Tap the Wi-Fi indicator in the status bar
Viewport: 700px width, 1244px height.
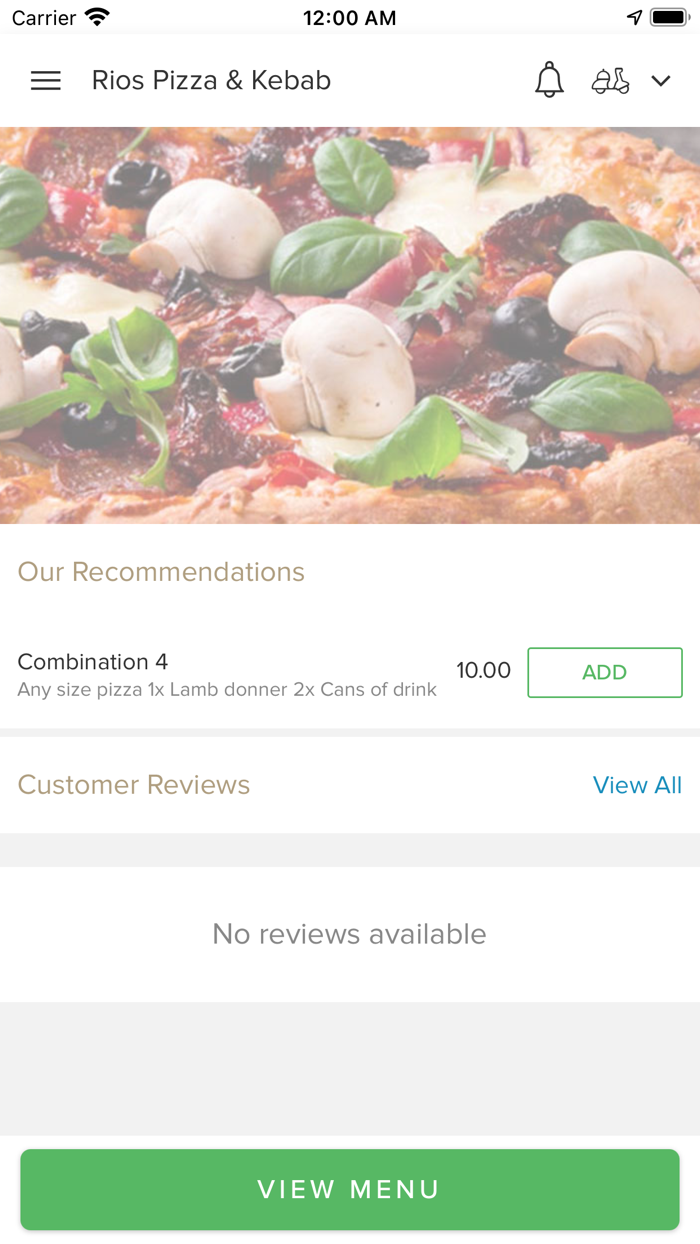click(96, 15)
